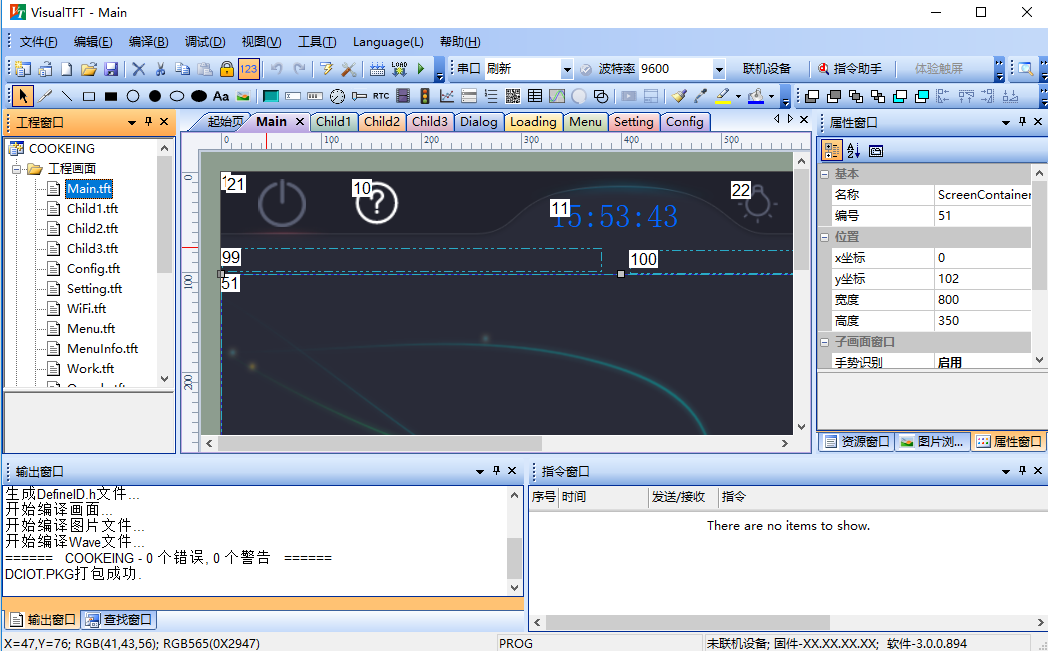Click the green Run arrow icon
This screenshot has height=651, width=1048.
422,69
